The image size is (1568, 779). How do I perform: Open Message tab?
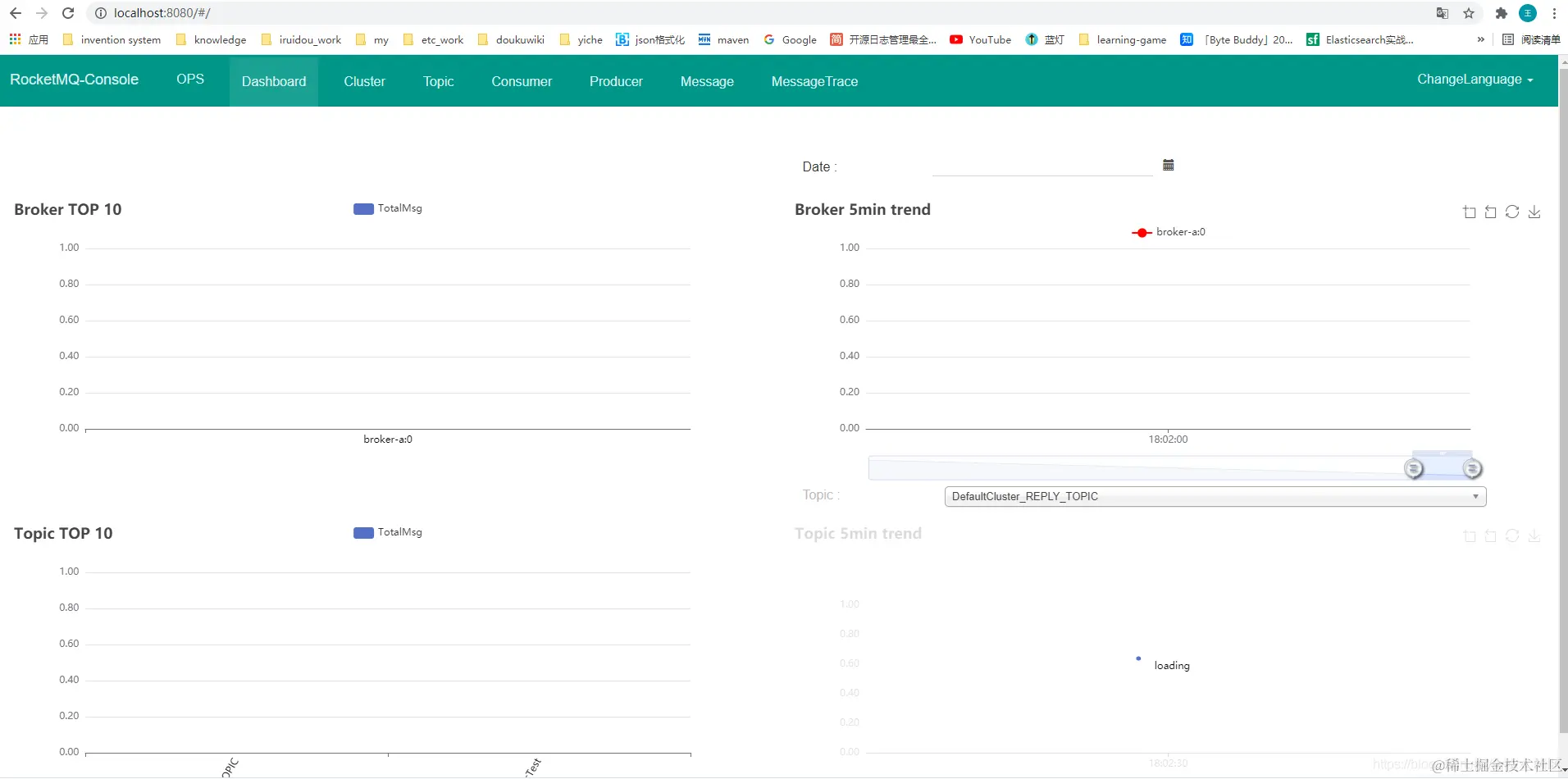(x=707, y=81)
